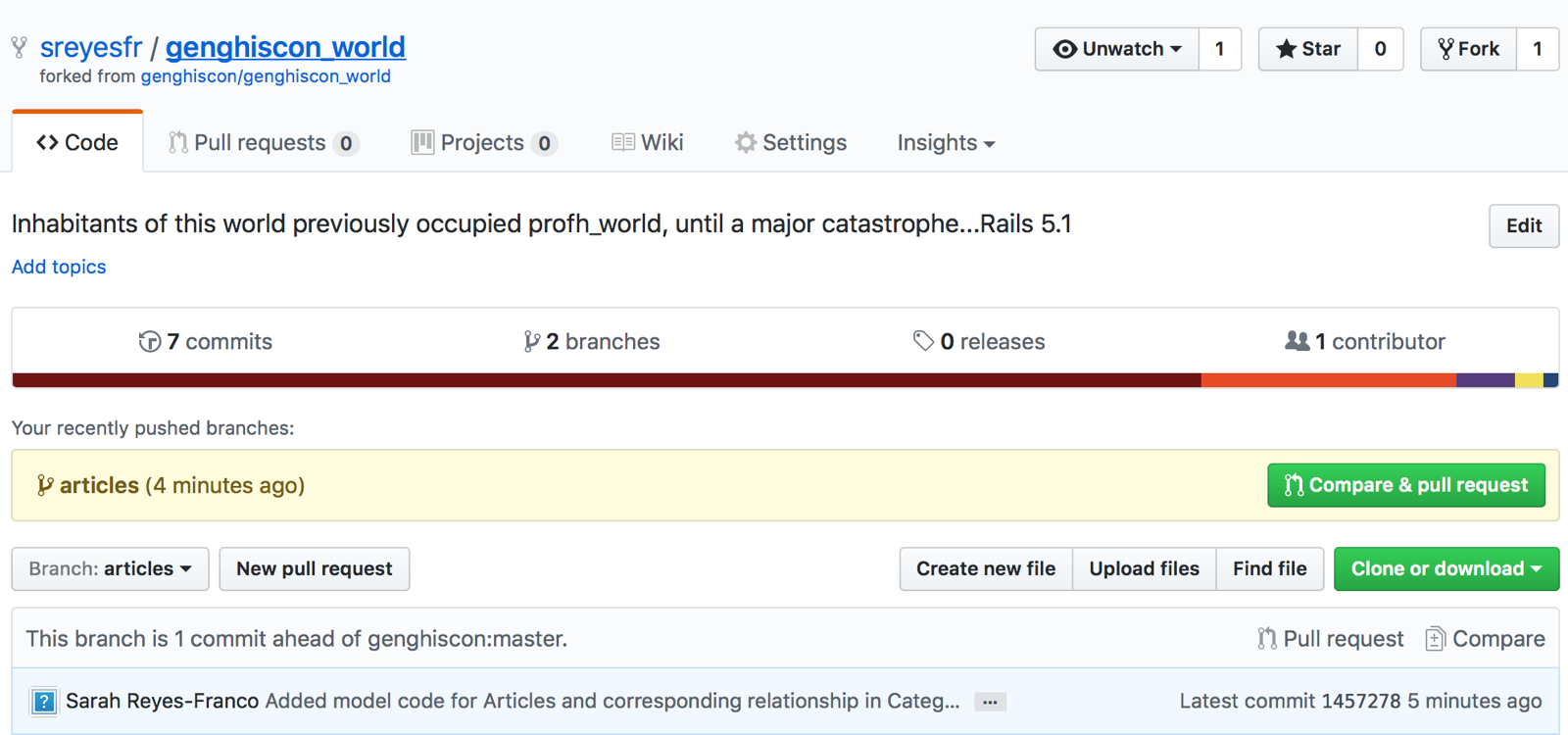
Task: Go to the Wiki tab
Action: click(x=648, y=143)
